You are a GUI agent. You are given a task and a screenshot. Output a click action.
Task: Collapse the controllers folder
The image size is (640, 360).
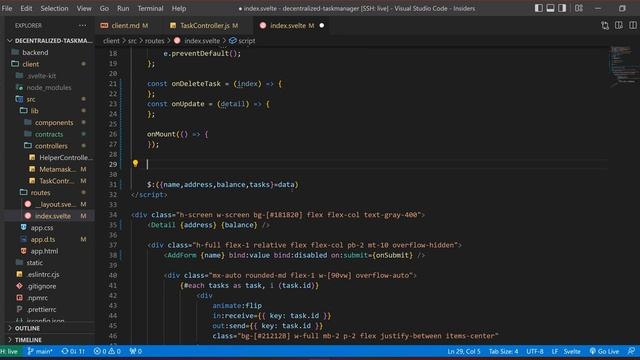[x=51, y=146]
